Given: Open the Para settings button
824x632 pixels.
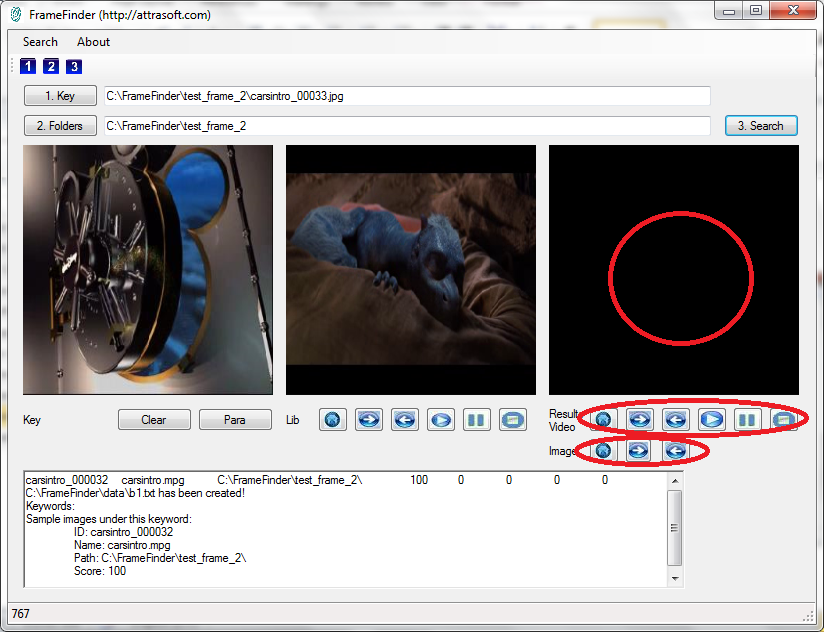Looking at the screenshot, I should point(235,420).
